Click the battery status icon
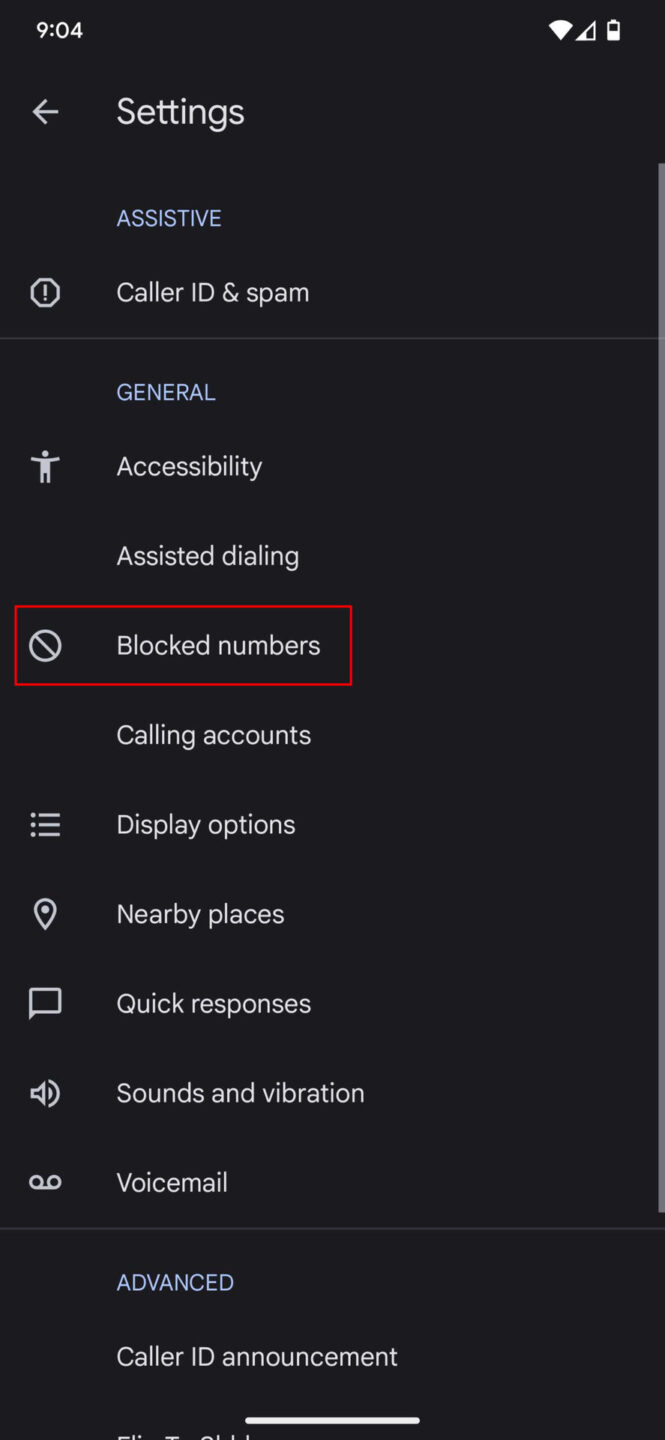 pyautogui.click(x=613, y=30)
